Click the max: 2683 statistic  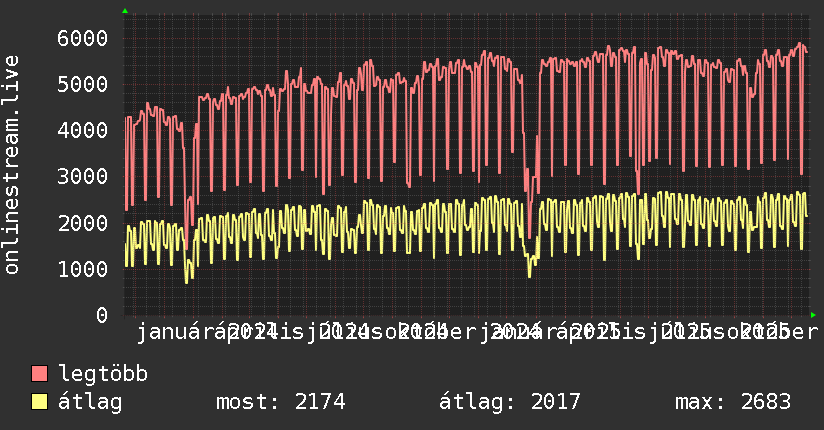pyautogui.click(x=733, y=402)
